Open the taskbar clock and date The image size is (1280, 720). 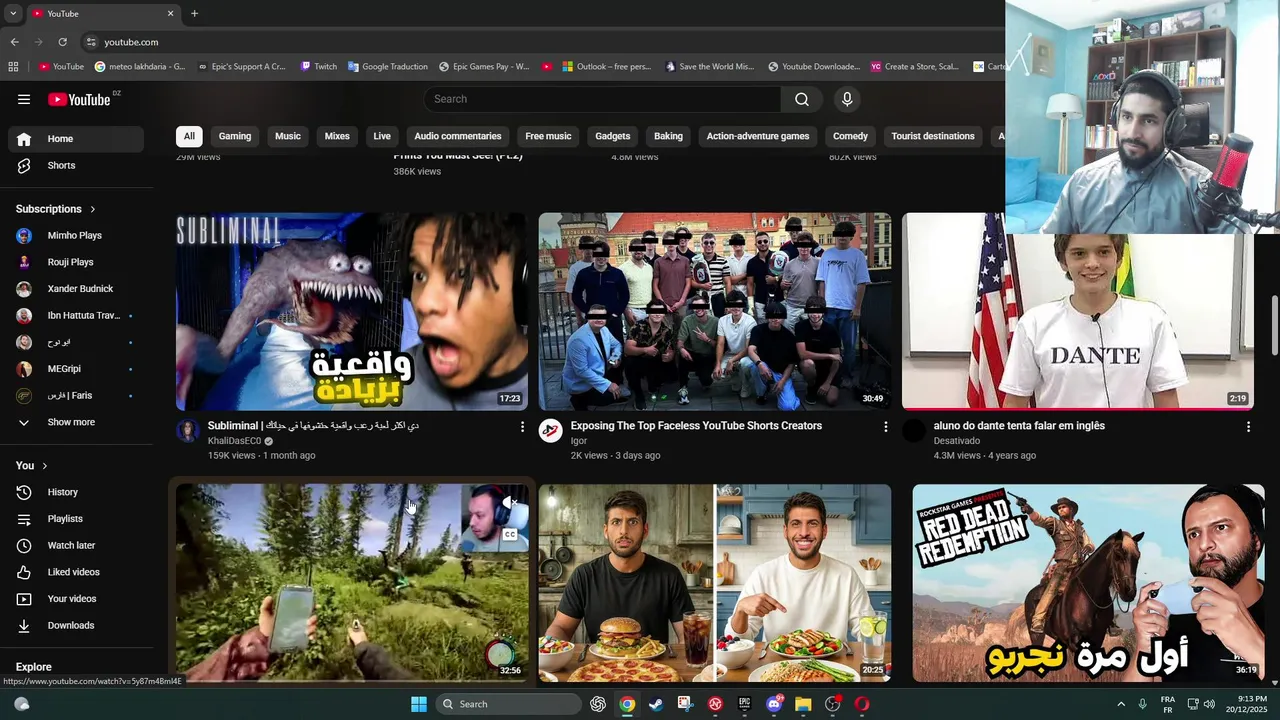tap(1246, 704)
